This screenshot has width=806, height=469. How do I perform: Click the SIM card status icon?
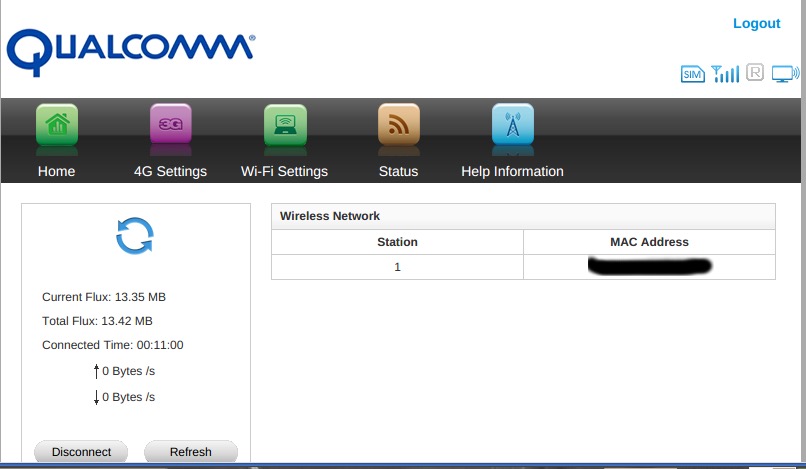(x=692, y=75)
